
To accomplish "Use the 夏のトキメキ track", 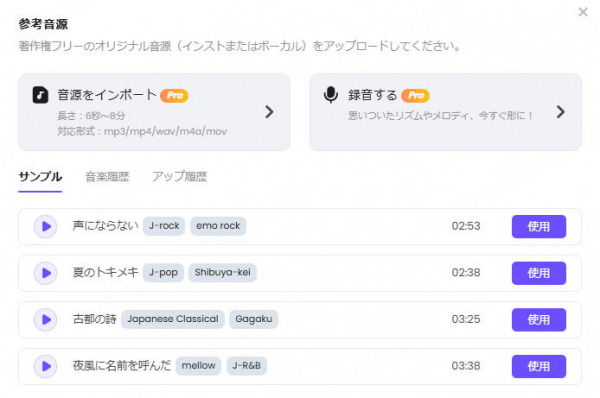I will click(539, 273).
